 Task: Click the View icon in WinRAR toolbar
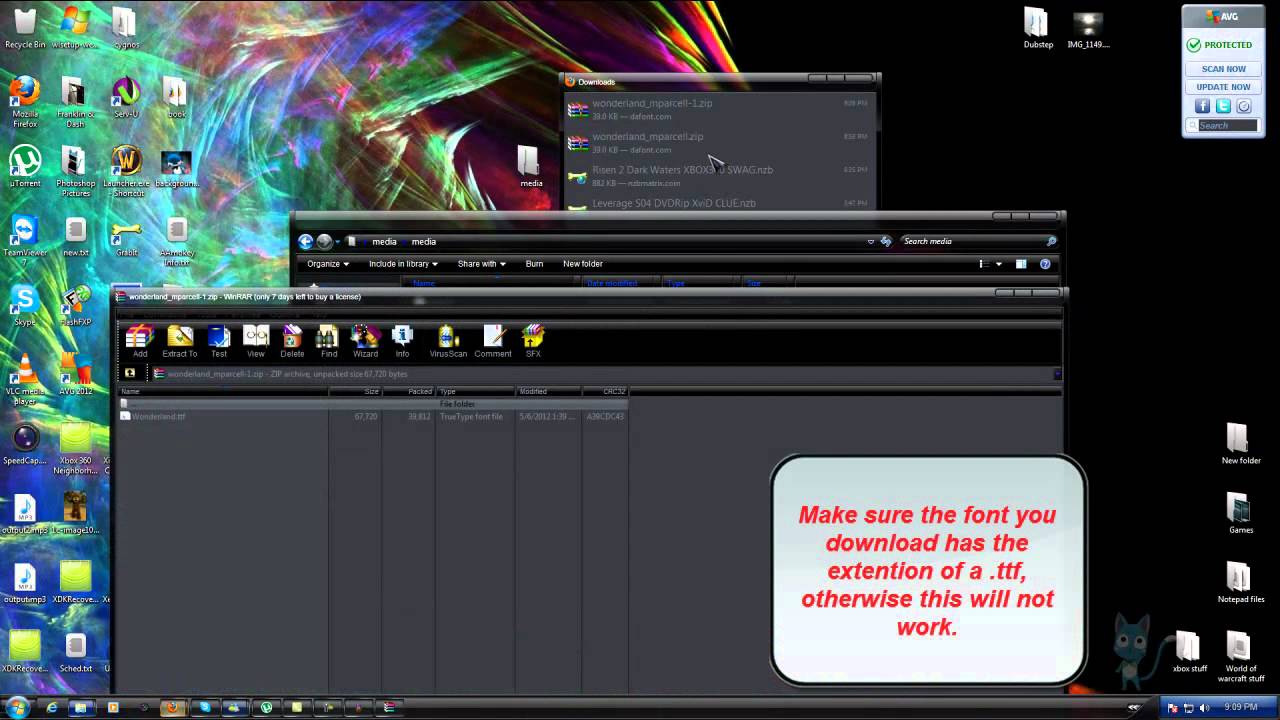[256, 341]
